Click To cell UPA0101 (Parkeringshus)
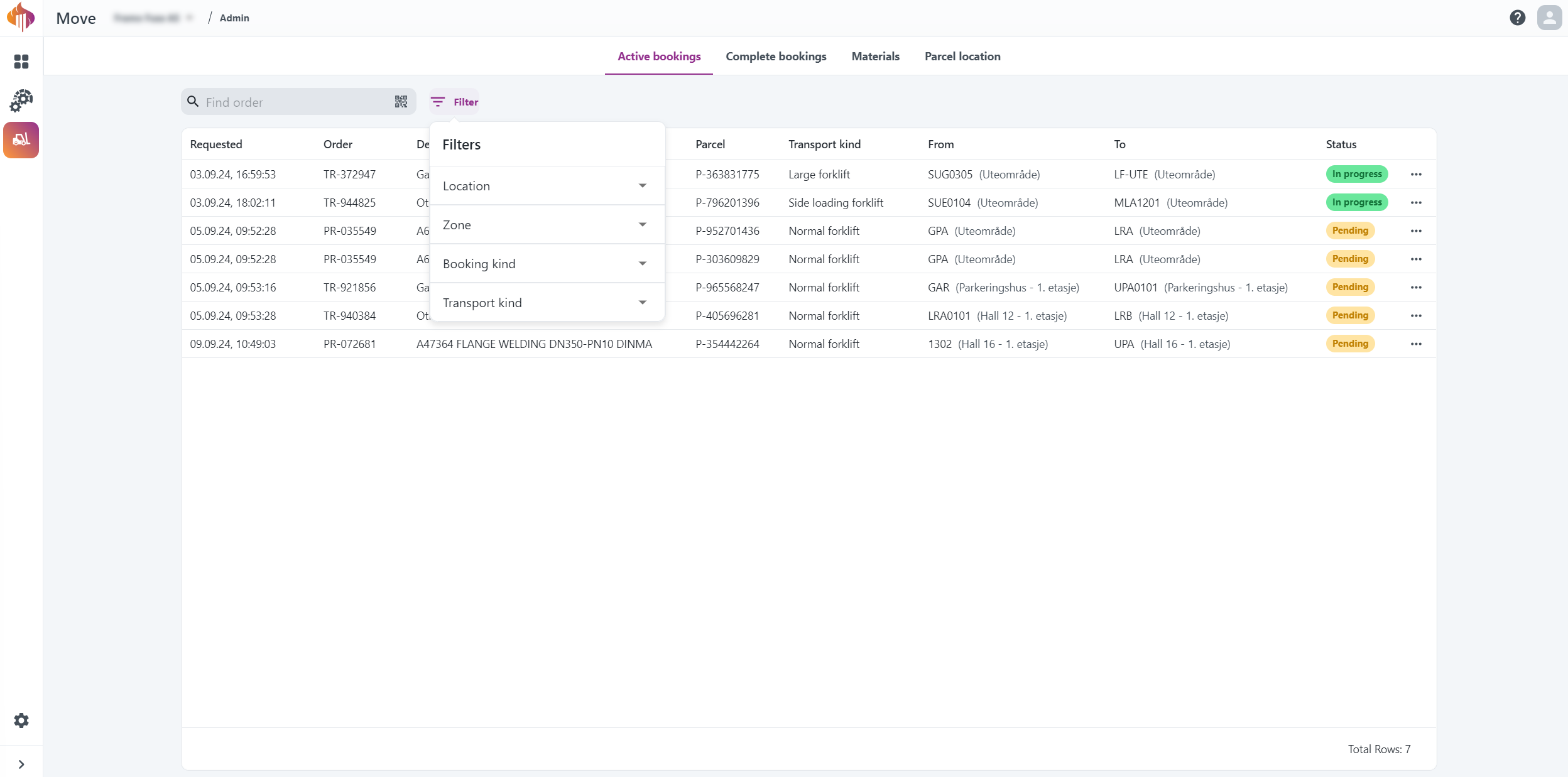The width and height of the screenshot is (1568, 777). (x=1200, y=288)
